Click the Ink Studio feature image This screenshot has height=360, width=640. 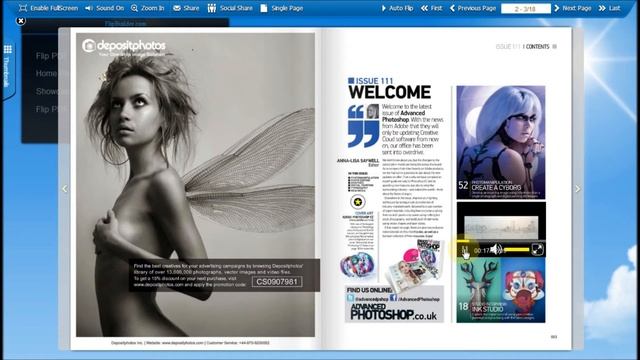[x=501, y=290]
